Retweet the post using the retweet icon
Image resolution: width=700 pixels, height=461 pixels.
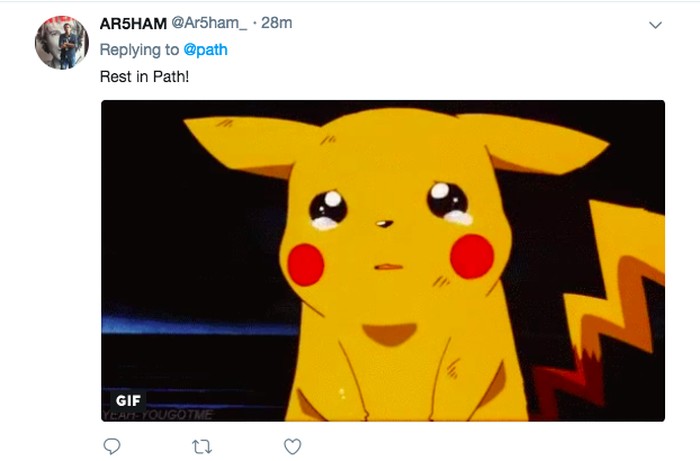[x=202, y=446]
